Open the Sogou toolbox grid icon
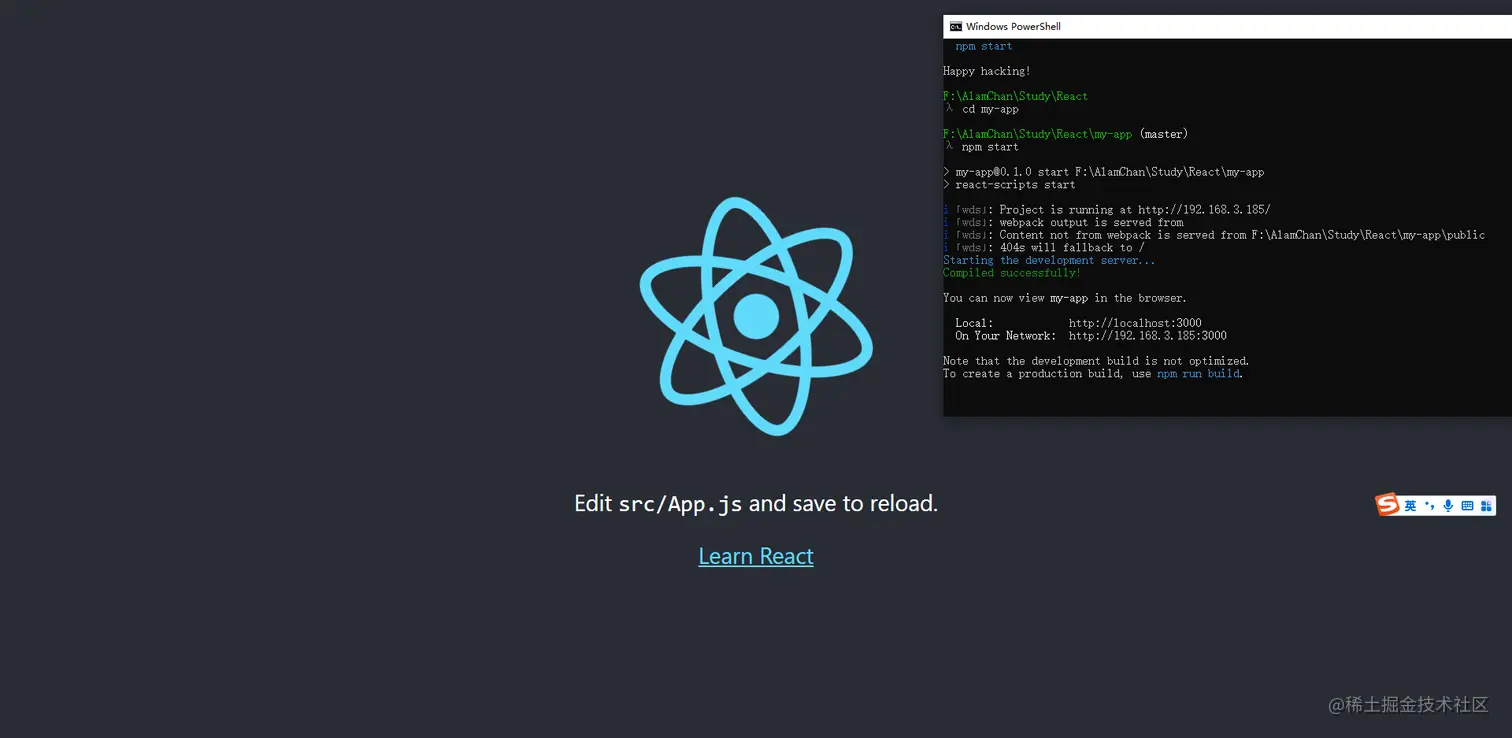Viewport: 1512px width, 738px height. [1486, 506]
